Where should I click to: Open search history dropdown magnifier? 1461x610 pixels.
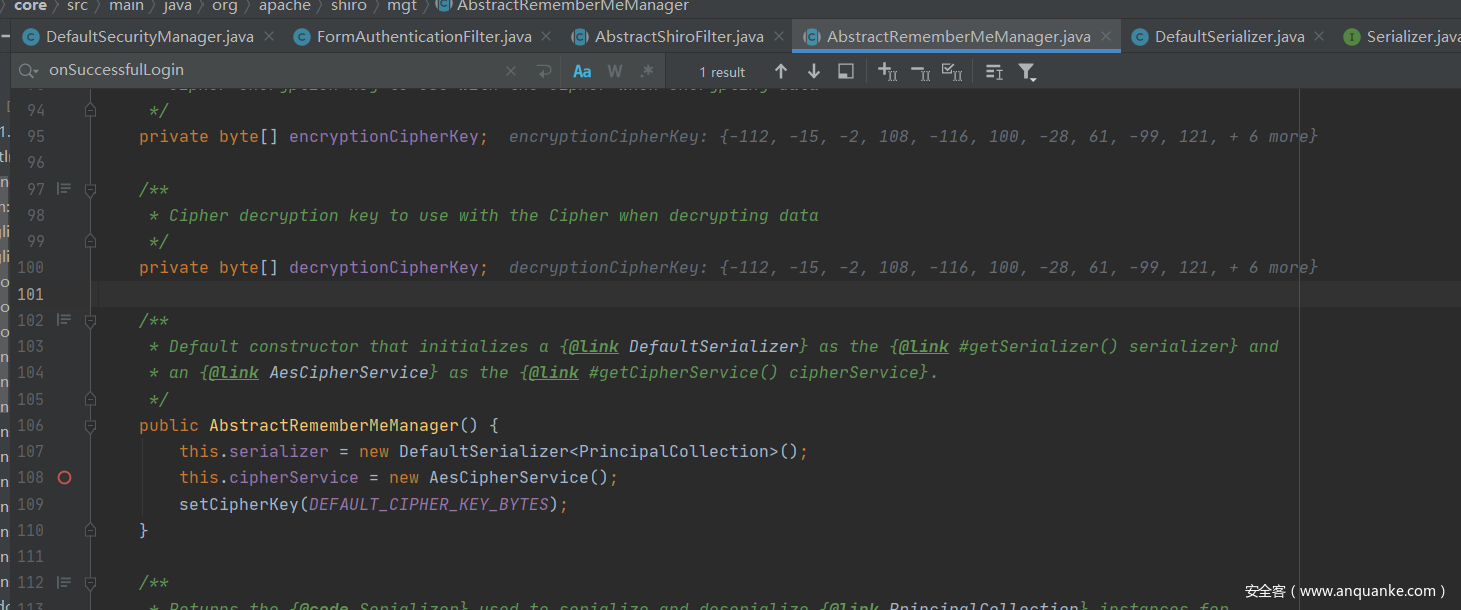click(29, 71)
